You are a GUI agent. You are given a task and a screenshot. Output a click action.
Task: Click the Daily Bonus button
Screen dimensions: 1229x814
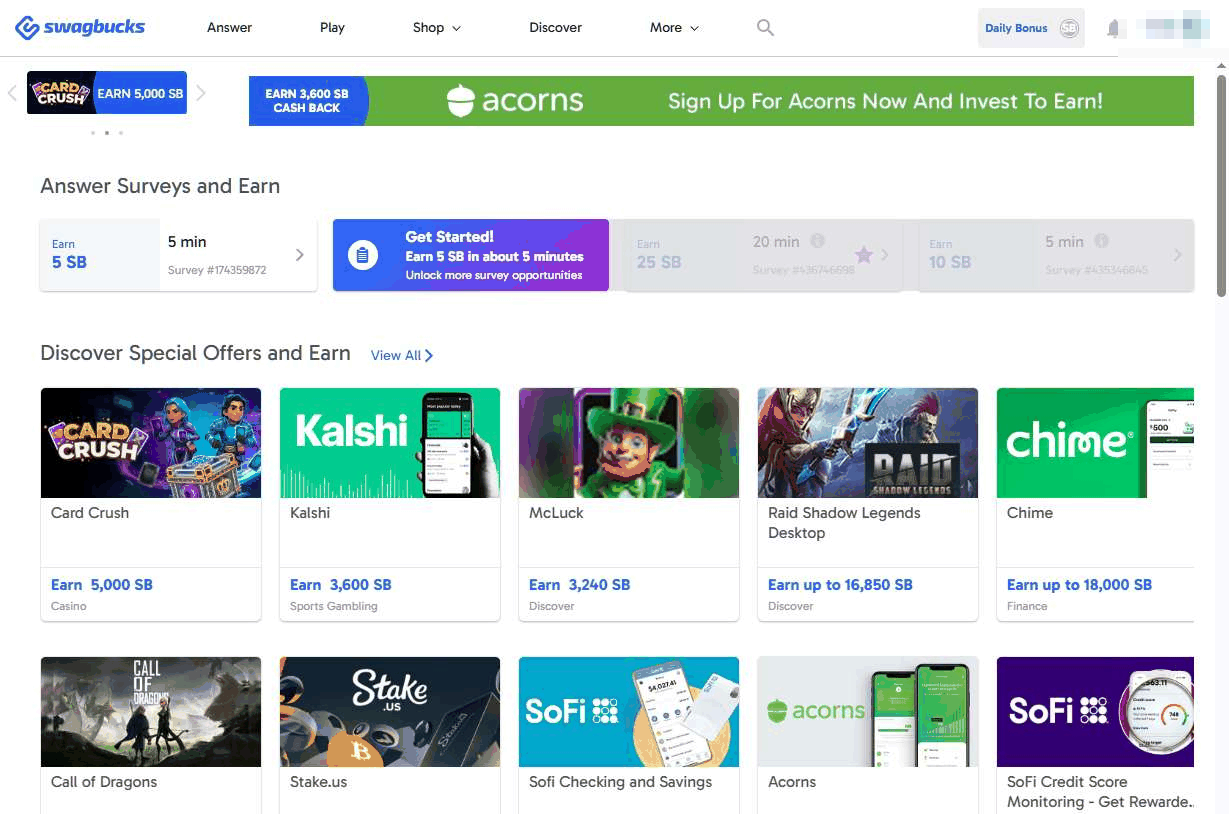point(1031,28)
